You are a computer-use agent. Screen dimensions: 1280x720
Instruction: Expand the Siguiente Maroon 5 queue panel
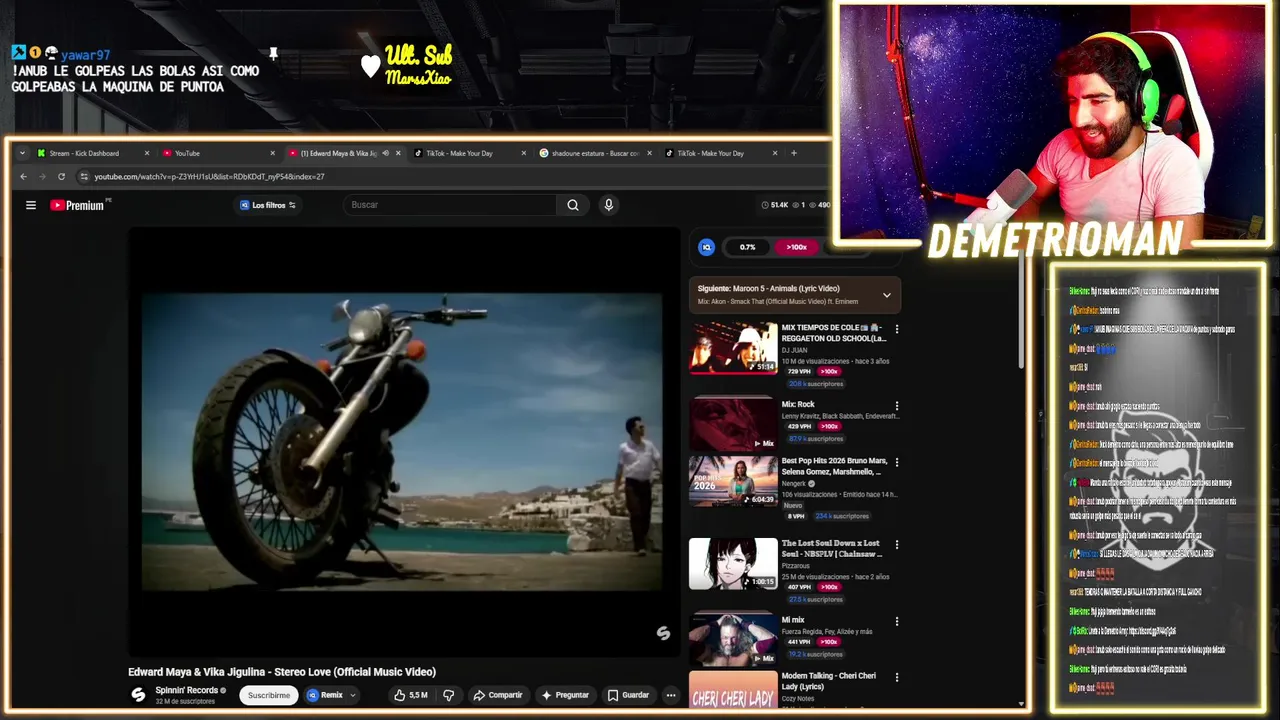click(x=886, y=295)
